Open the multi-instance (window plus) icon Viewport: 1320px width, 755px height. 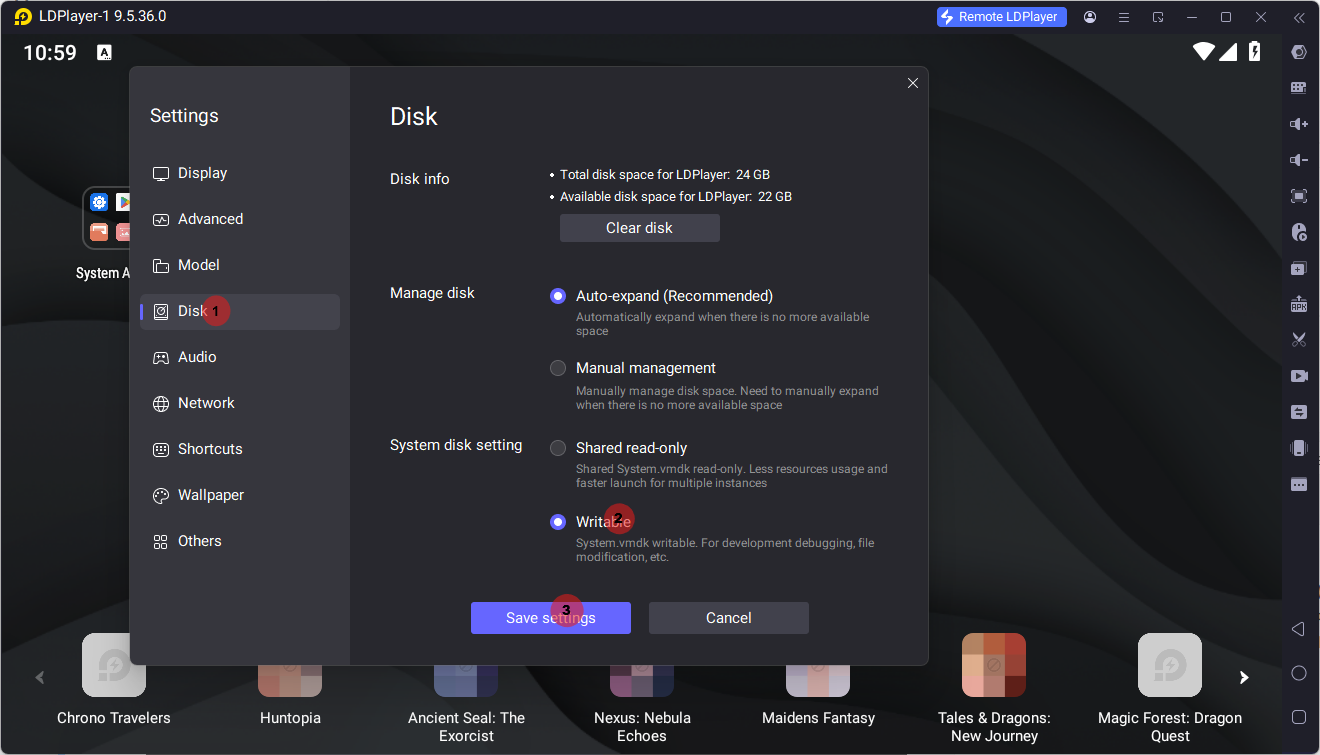tap(1299, 268)
